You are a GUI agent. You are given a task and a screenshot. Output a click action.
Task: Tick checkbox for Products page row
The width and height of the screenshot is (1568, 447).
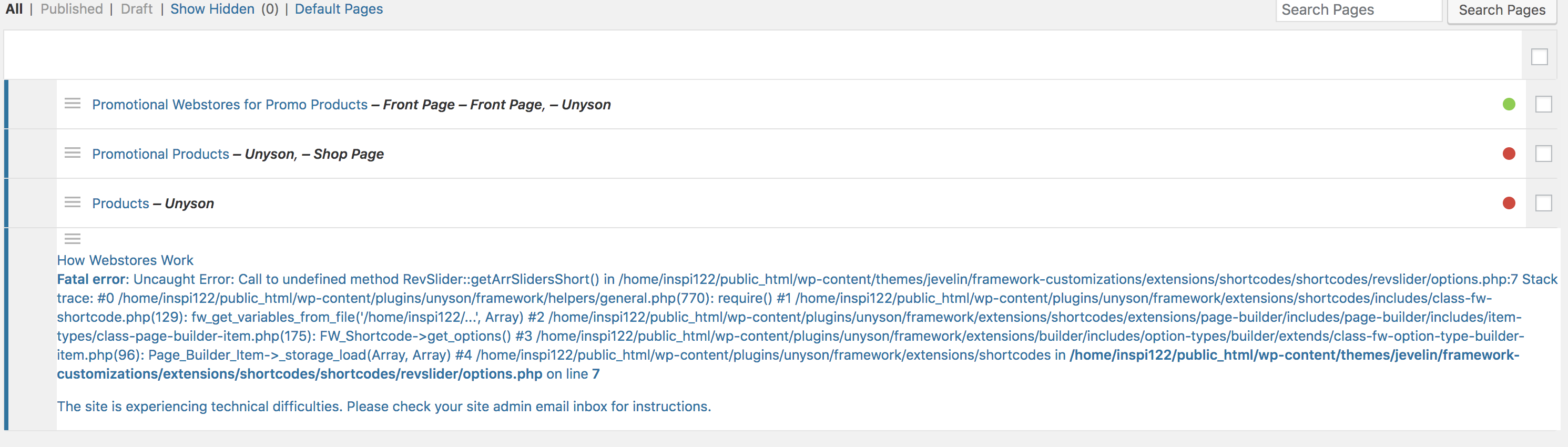pyautogui.click(x=1544, y=203)
